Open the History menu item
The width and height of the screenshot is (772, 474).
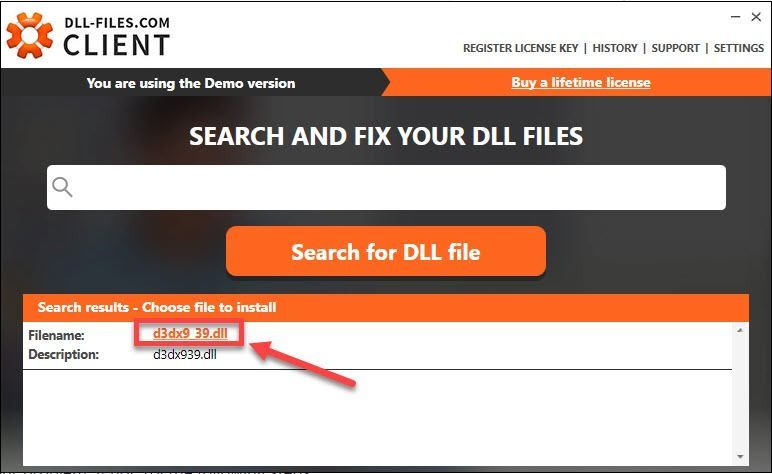click(x=615, y=48)
